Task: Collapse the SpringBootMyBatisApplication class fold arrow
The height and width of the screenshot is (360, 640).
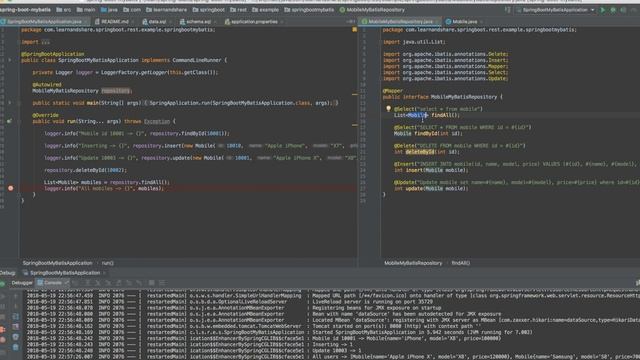Action: (x=10, y=60)
